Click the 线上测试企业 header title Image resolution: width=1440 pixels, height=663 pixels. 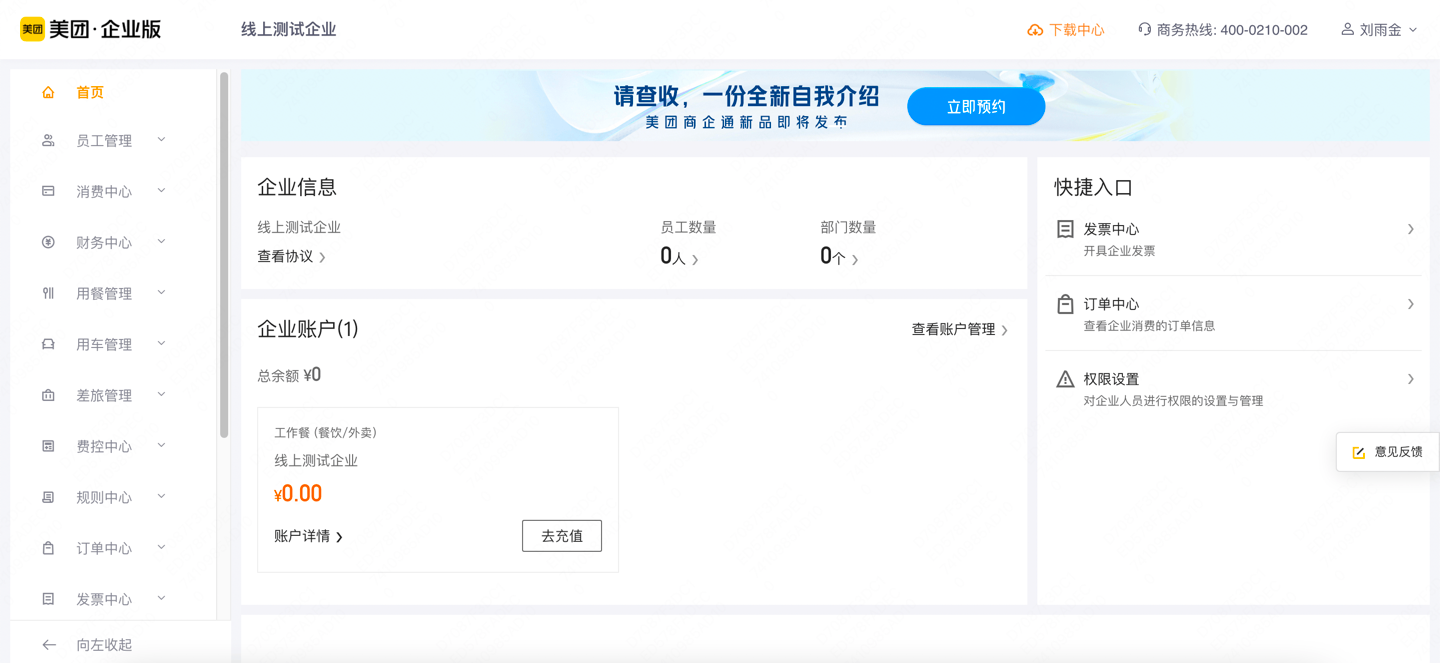[x=288, y=30]
